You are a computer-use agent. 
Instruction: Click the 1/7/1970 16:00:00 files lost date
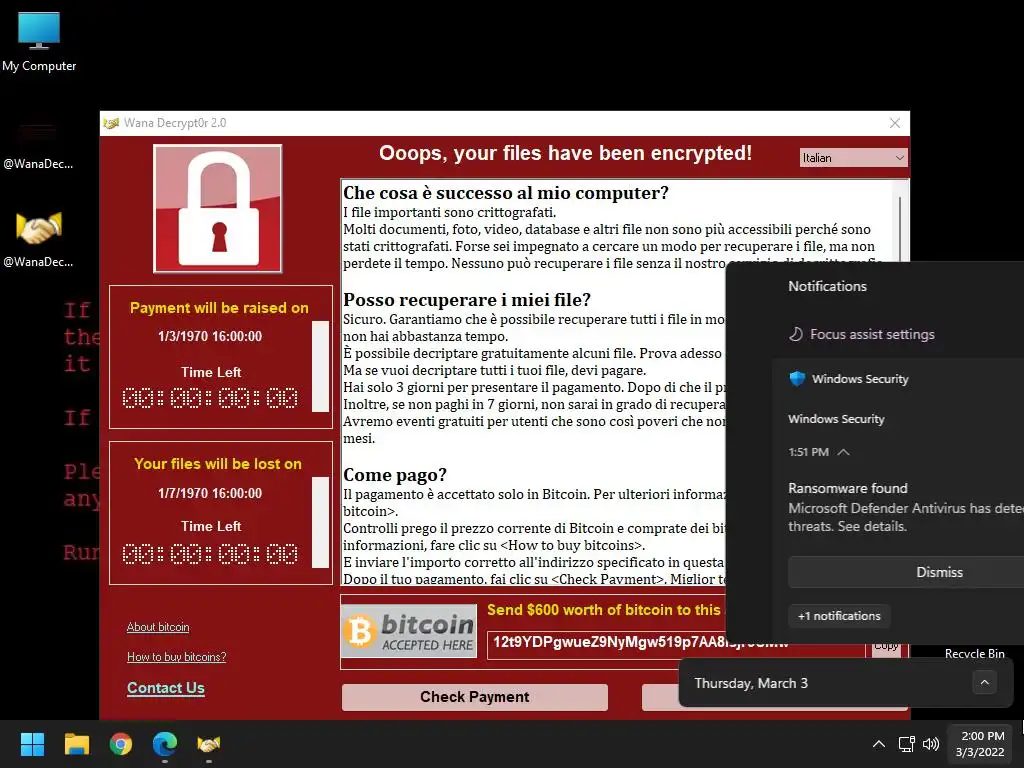coord(210,493)
